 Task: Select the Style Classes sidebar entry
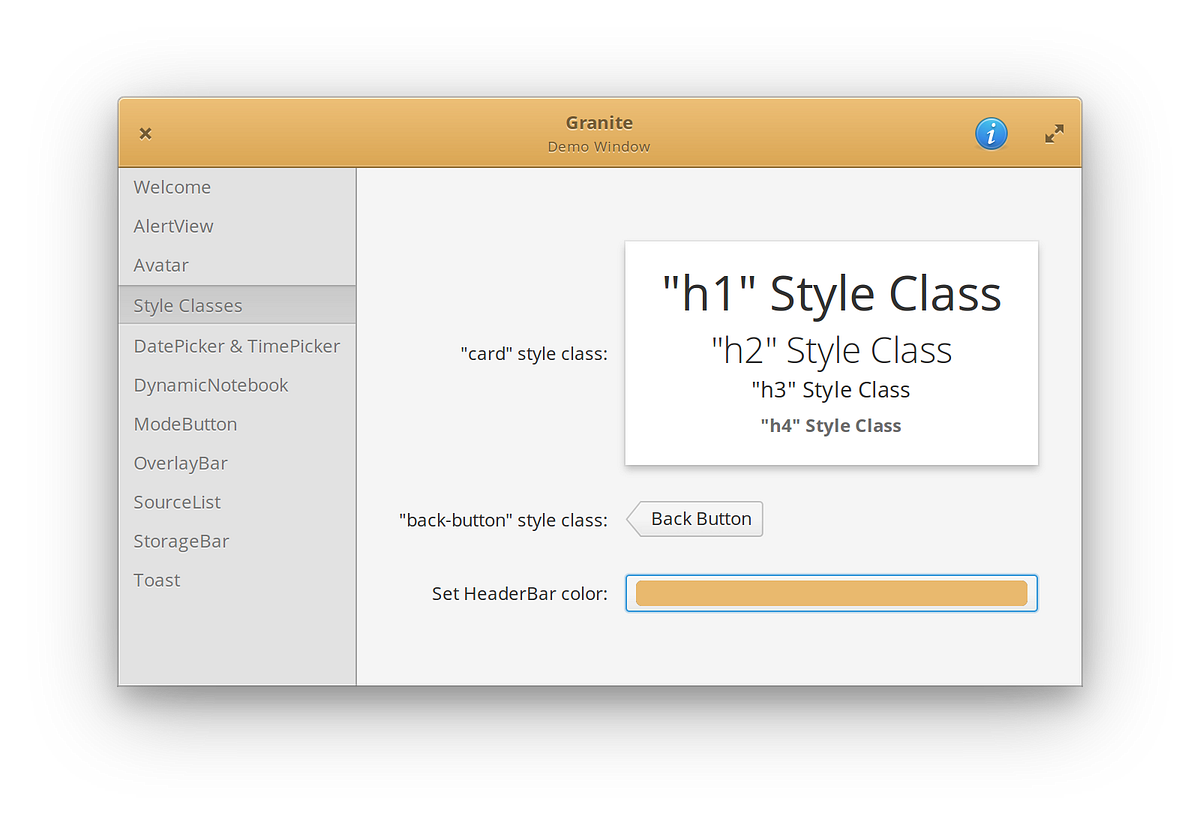pos(237,305)
